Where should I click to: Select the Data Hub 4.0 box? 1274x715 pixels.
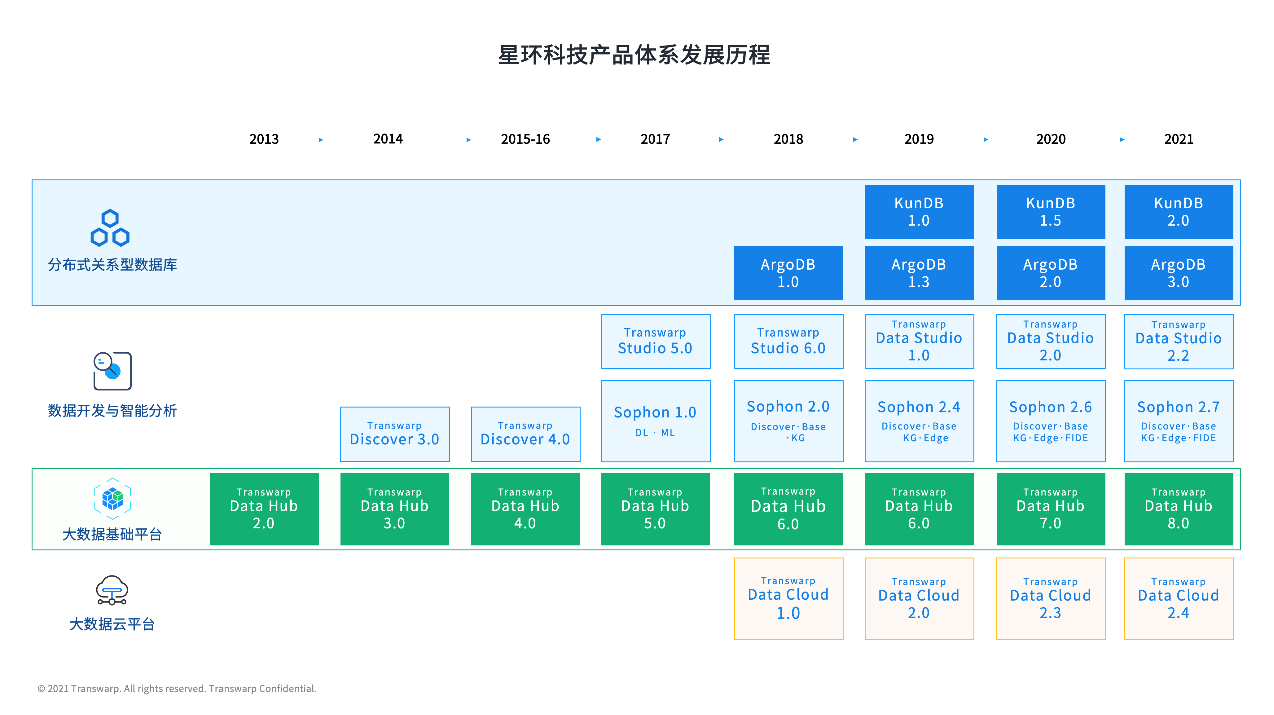point(525,509)
